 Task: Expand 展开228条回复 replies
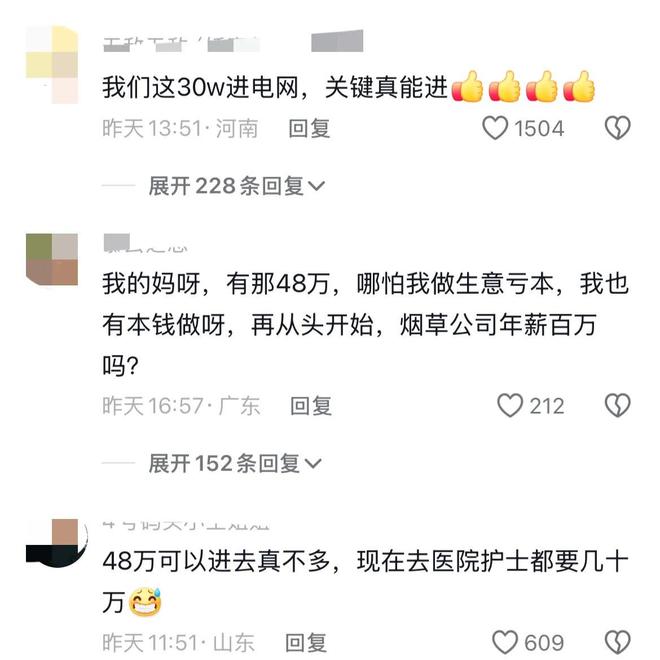237,186
